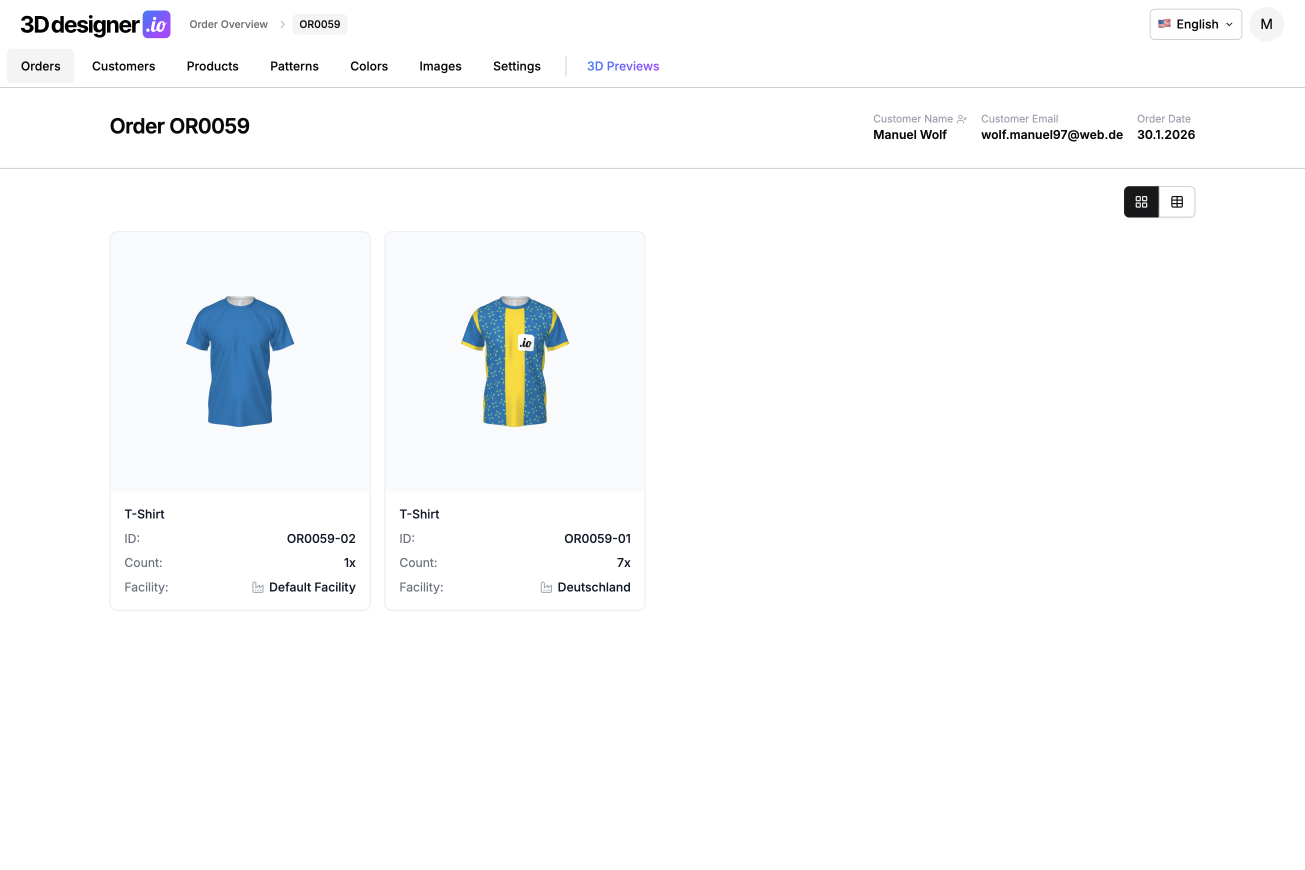Click the factory icon next to Deutschland
Screen dimensions: 1305x870
pos(546,588)
